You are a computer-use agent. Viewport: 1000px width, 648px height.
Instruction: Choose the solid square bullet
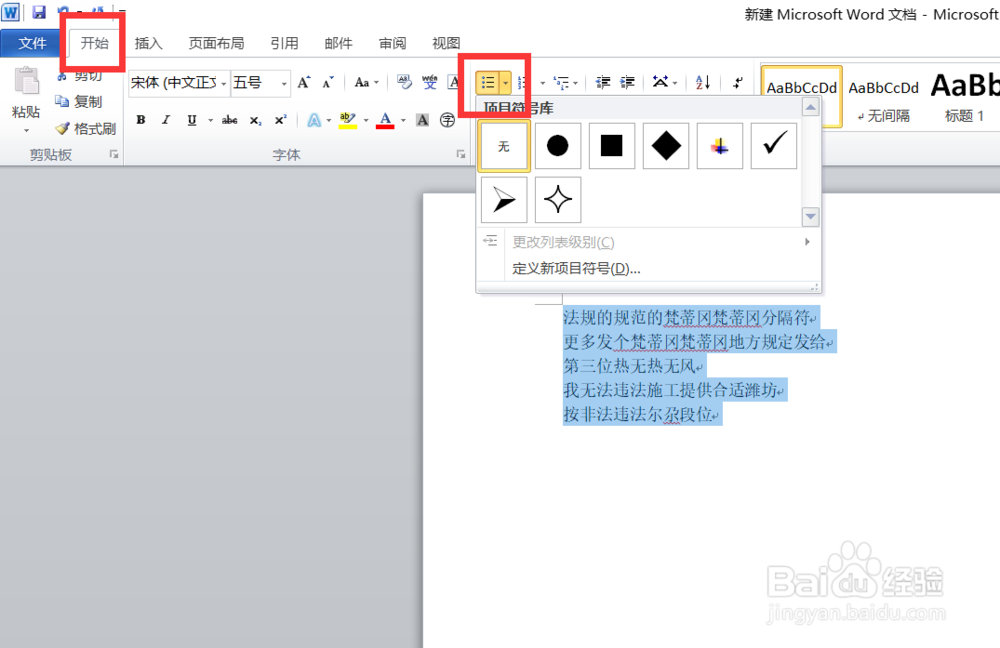tap(612, 146)
